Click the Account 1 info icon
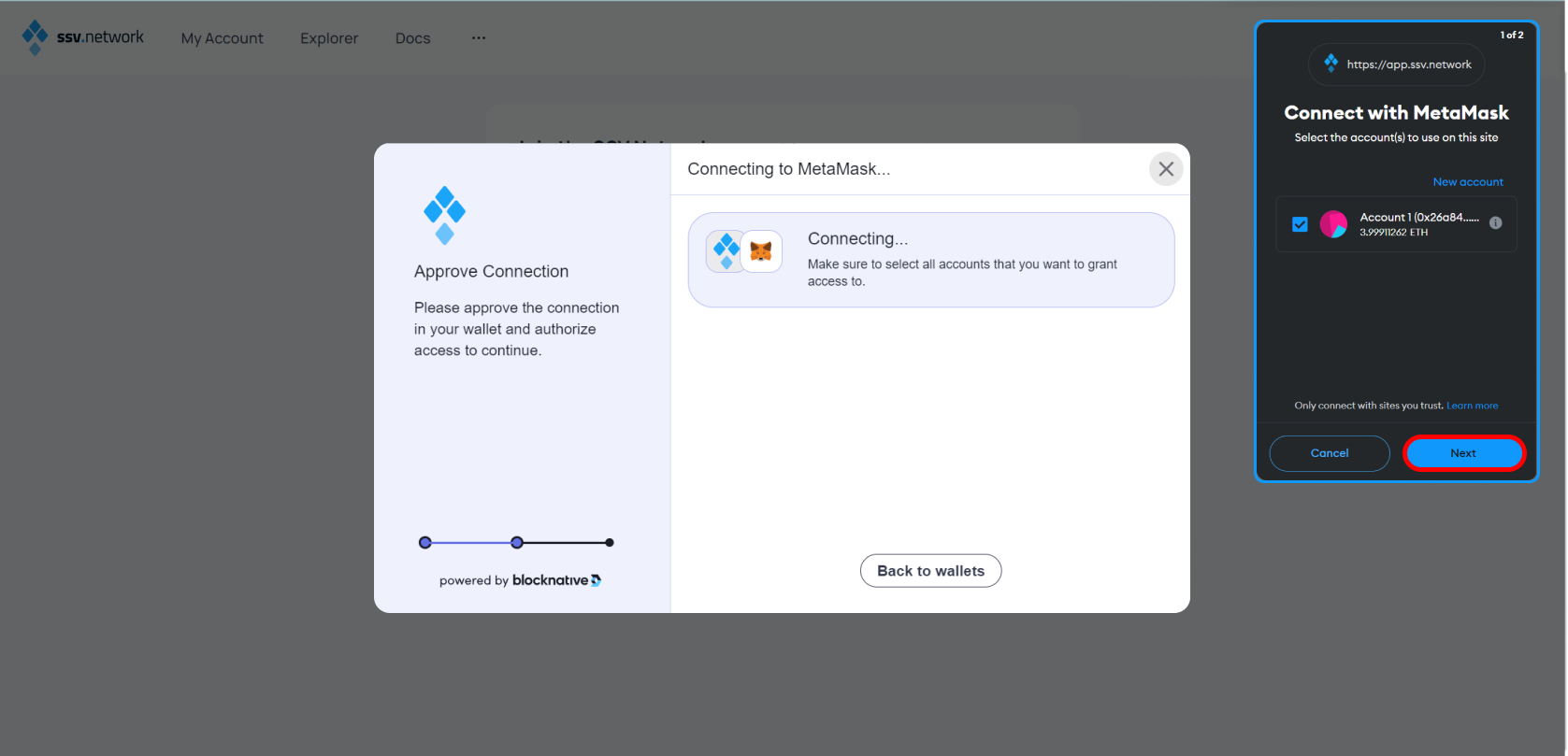The image size is (1568, 756). 1496,222
